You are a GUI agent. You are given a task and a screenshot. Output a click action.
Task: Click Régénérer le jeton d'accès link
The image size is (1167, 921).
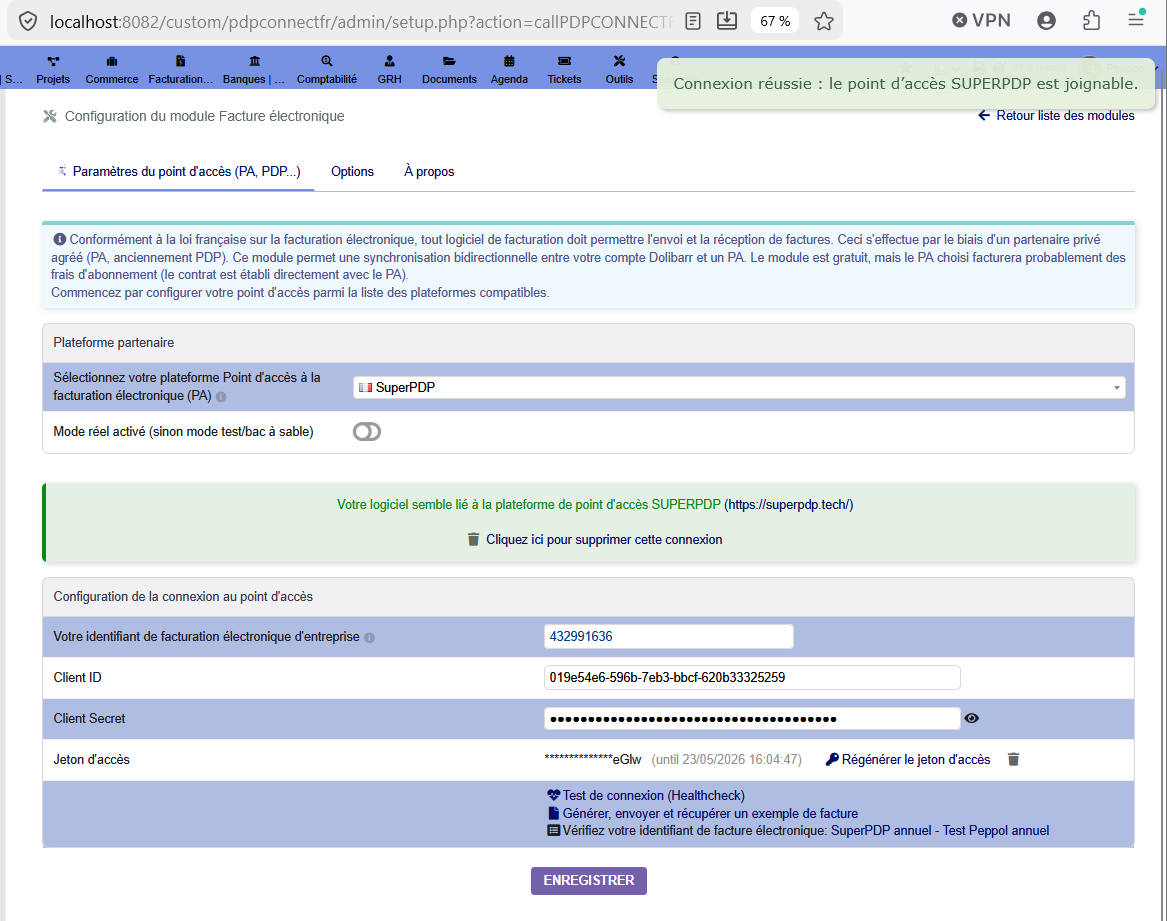908,759
